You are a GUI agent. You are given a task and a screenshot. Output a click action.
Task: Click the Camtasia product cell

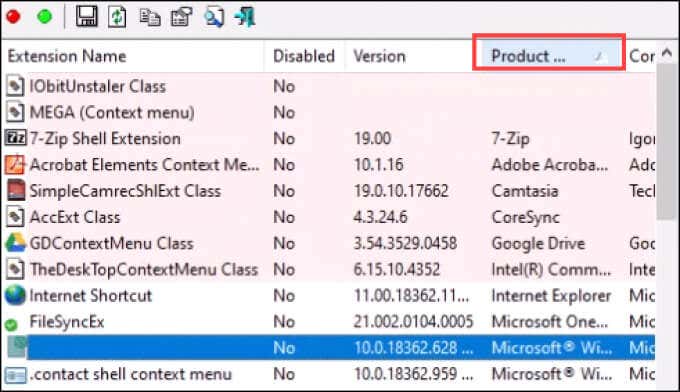[525, 191]
